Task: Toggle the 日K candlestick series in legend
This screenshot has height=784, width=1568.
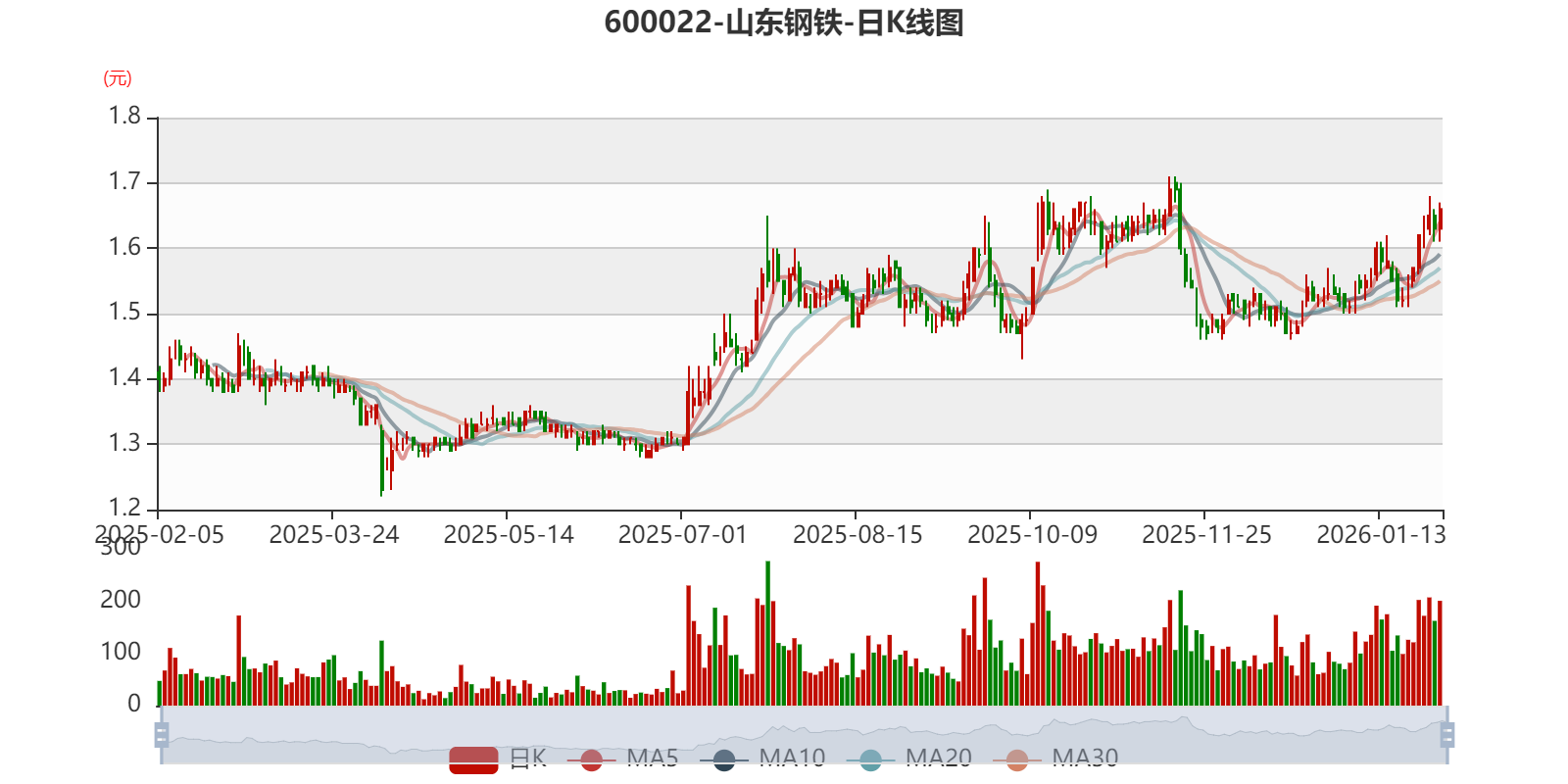Action: tap(498, 759)
